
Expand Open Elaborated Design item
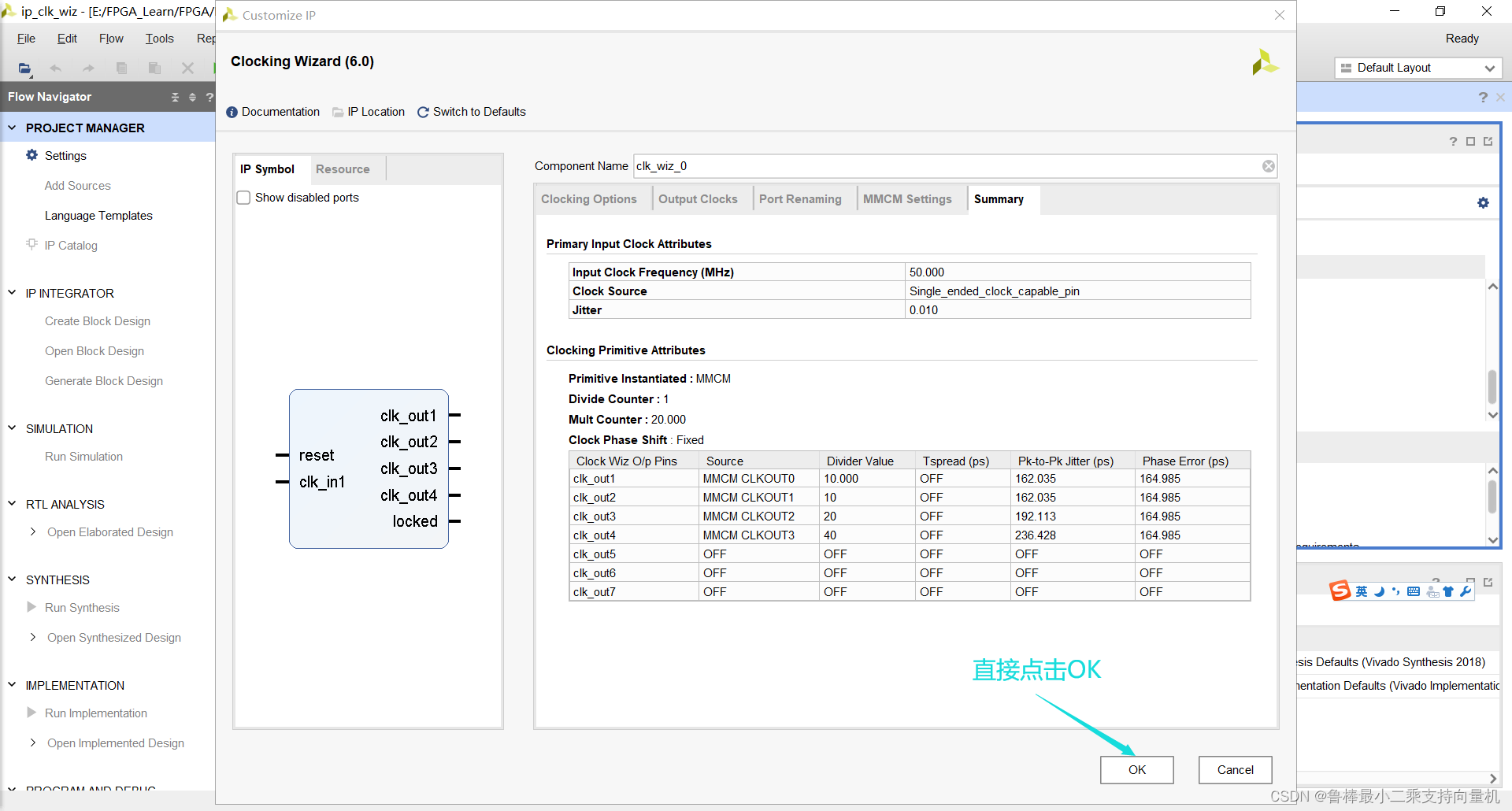[32, 531]
